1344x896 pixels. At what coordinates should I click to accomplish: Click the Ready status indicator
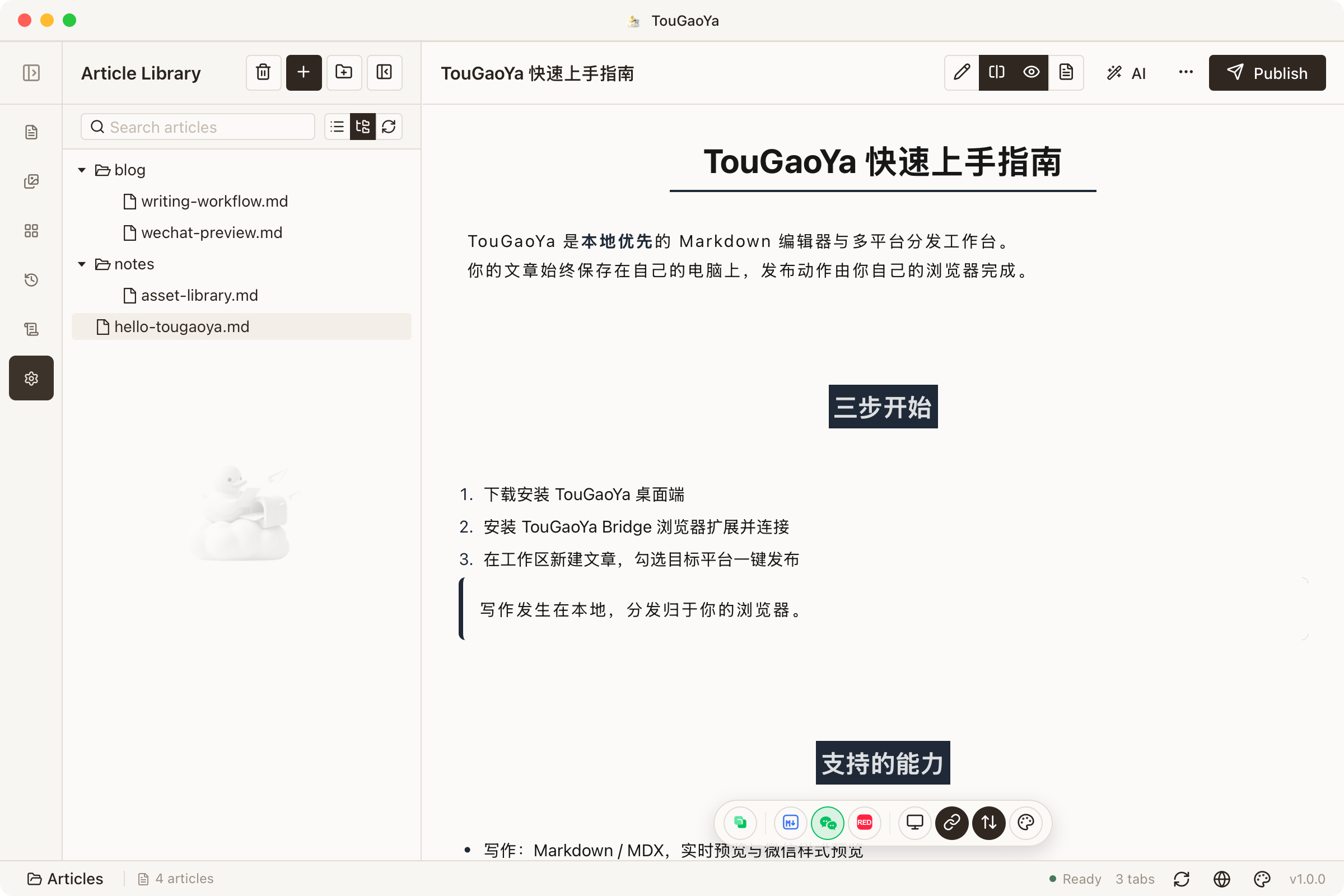coord(1075,879)
